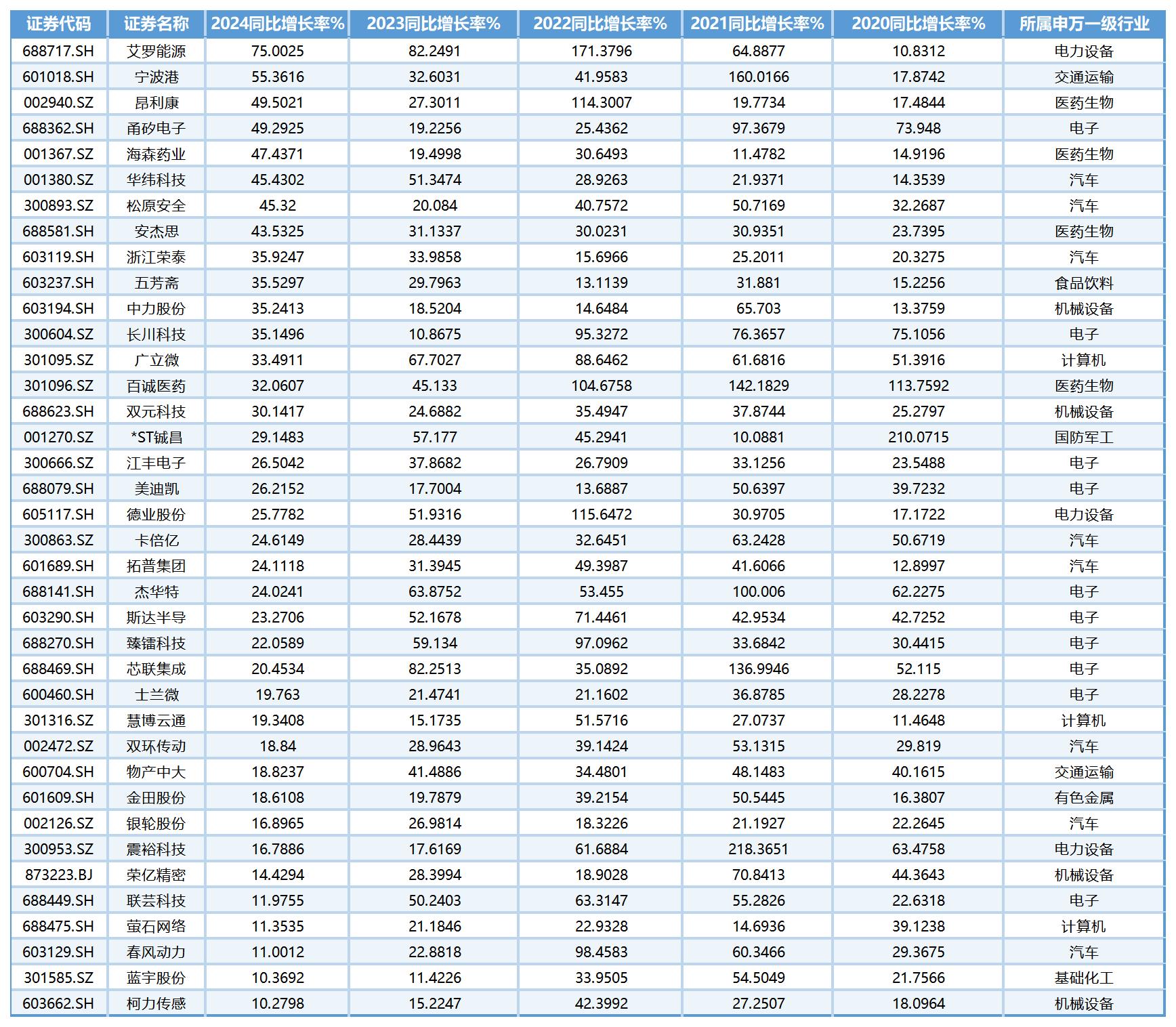This screenshot has height=1027, width=1176.
Task: Click the 2021同比增长率% header cell
Action: click(x=757, y=24)
